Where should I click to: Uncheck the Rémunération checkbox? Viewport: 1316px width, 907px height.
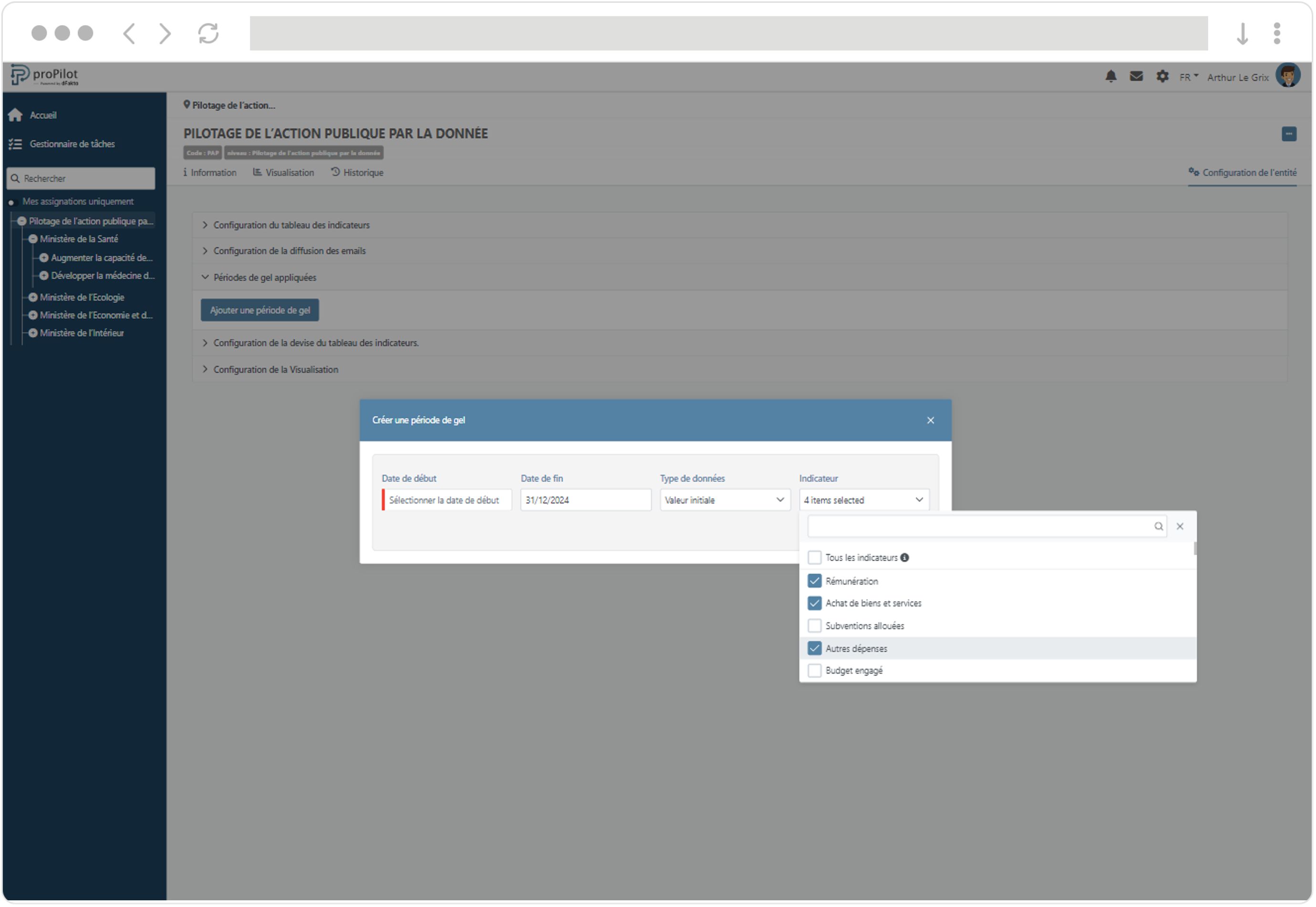(815, 581)
